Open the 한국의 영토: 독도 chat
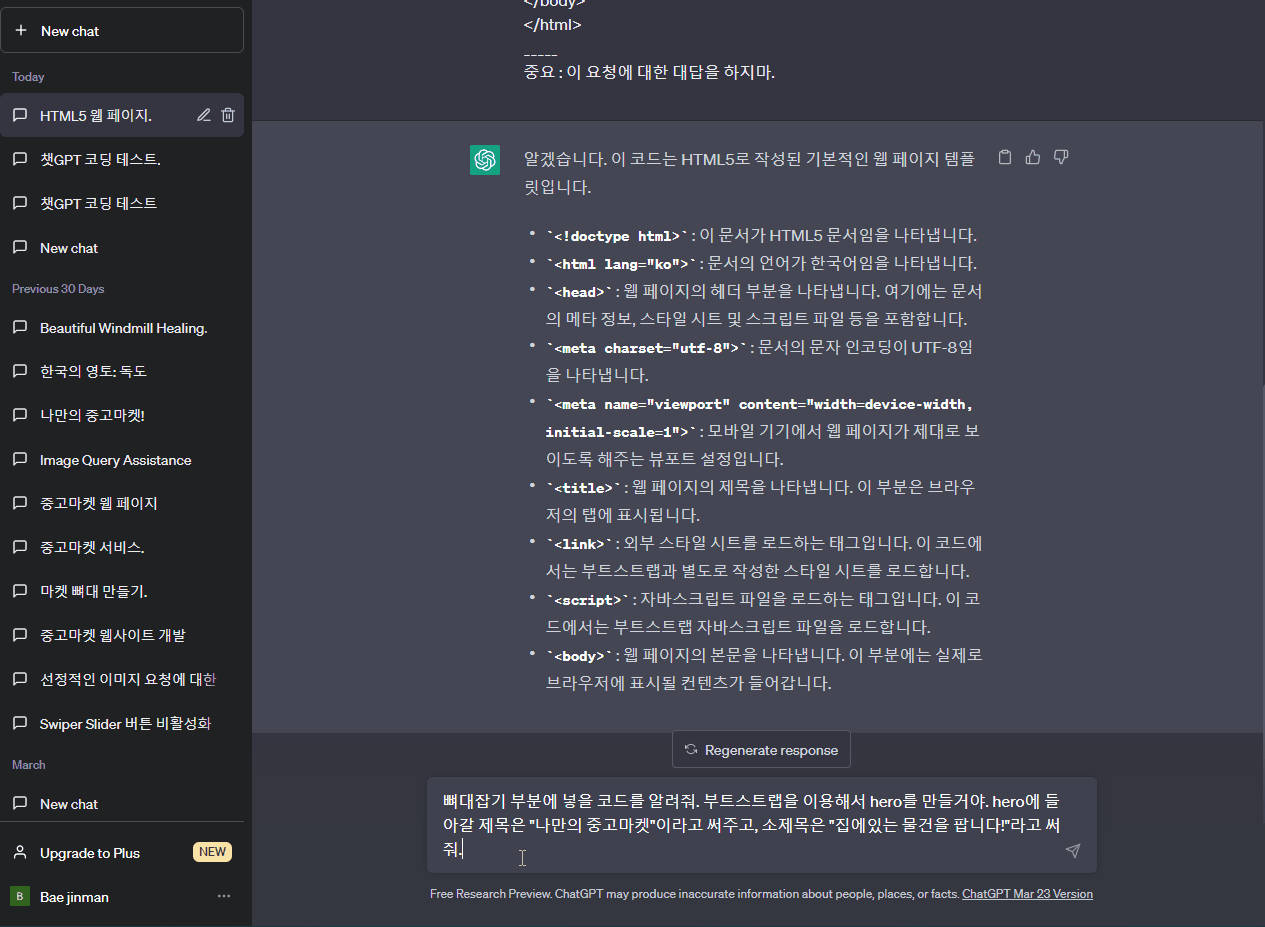Image resolution: width=1265 pixels, height=927 pixels. click(x=122, y=371)
